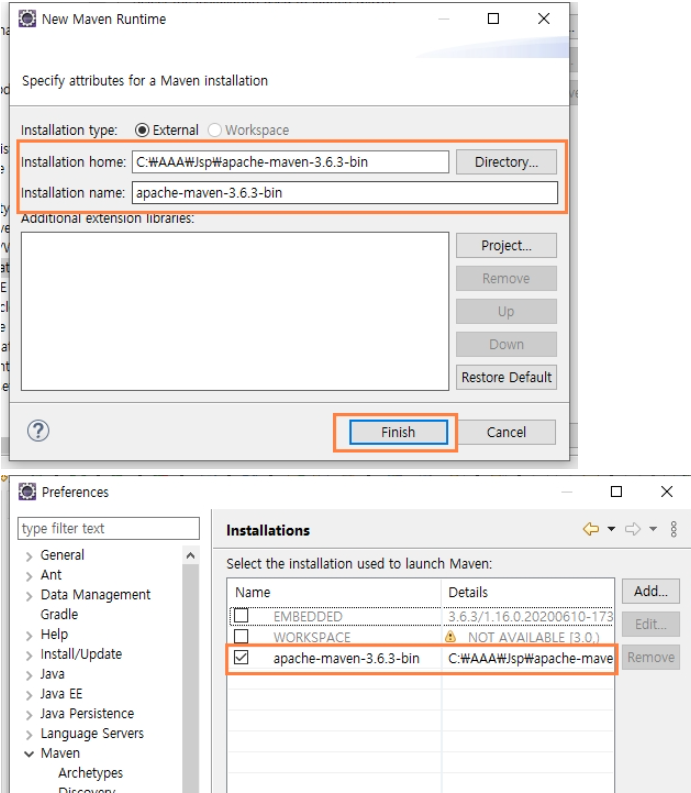This screenshot has height=793, width=691.
Task: Click the warning icon in WORKSPACE row
Action: pos(450,636)
